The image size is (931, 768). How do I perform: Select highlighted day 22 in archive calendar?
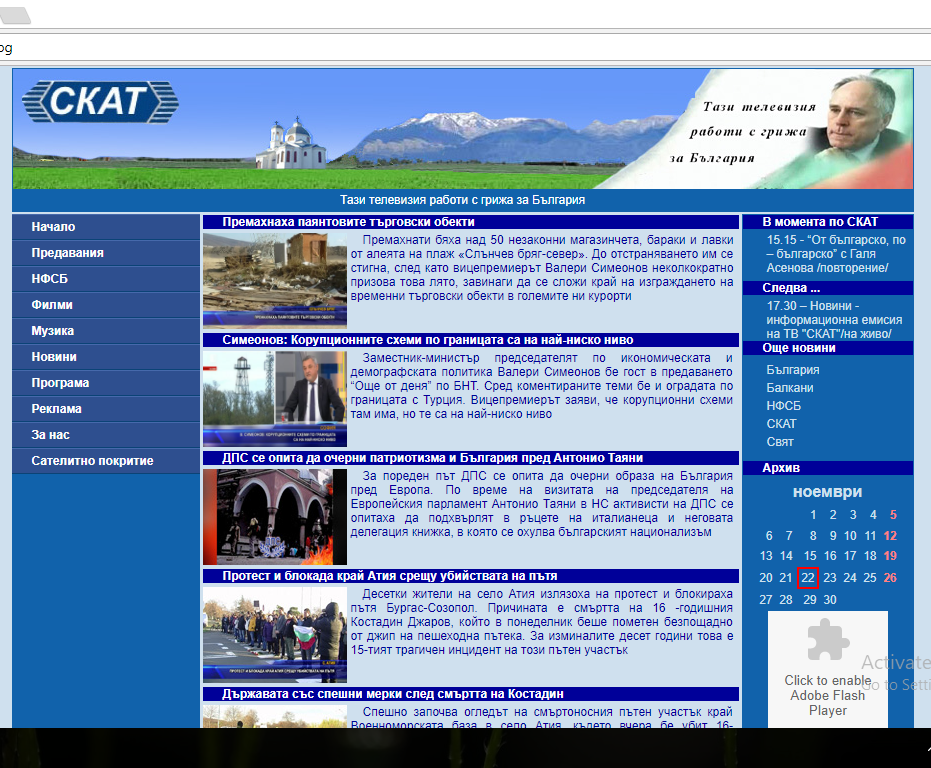point(808,578)
